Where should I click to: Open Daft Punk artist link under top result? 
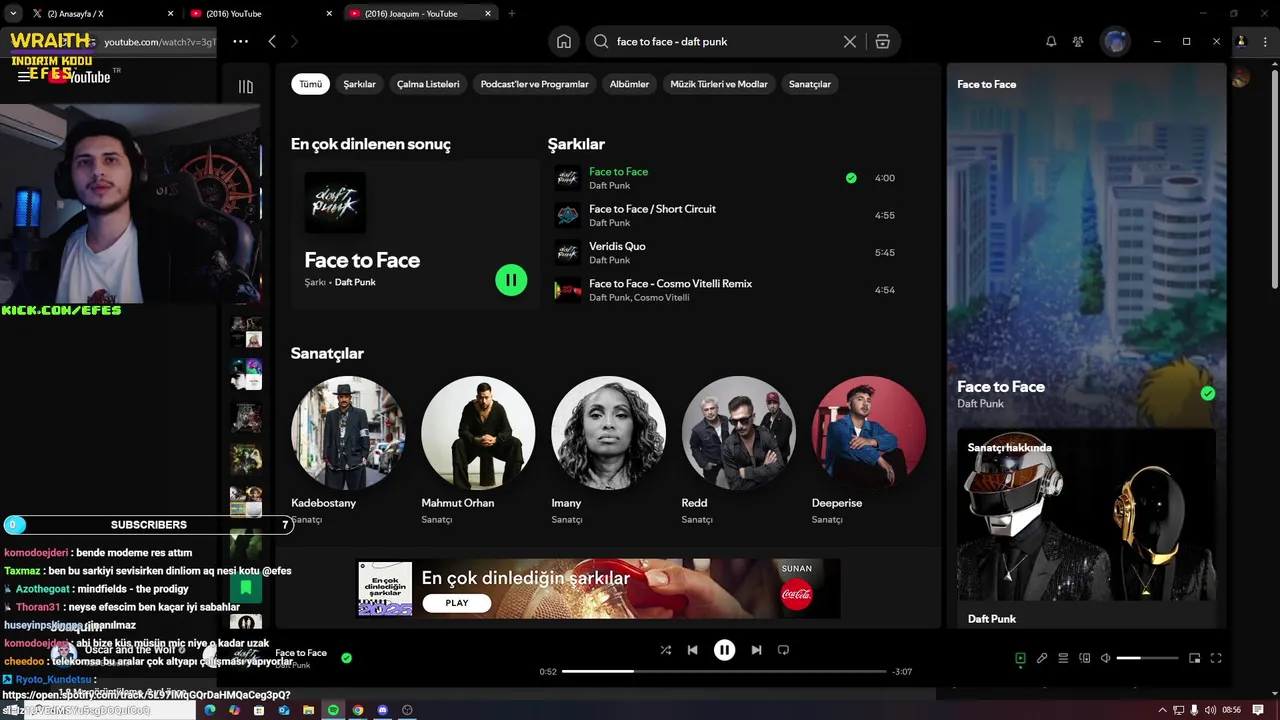(355, 282)
